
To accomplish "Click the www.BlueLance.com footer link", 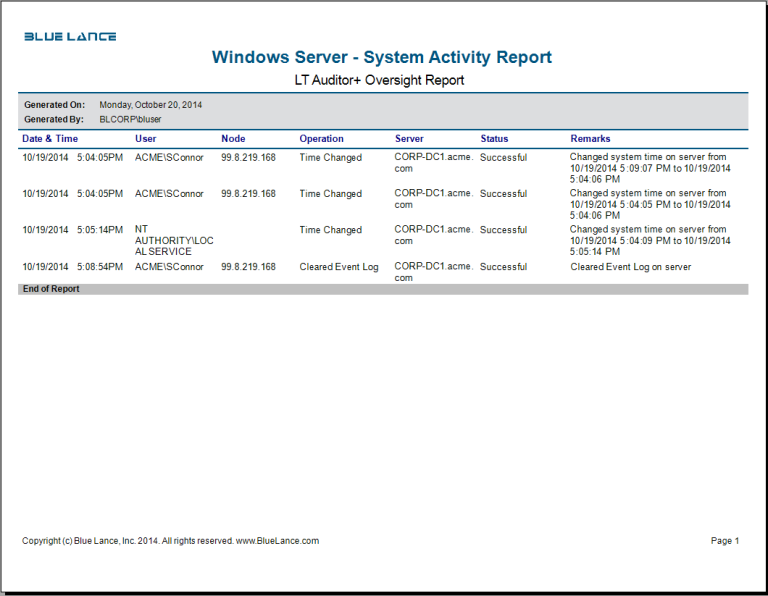I will (277, 541).
